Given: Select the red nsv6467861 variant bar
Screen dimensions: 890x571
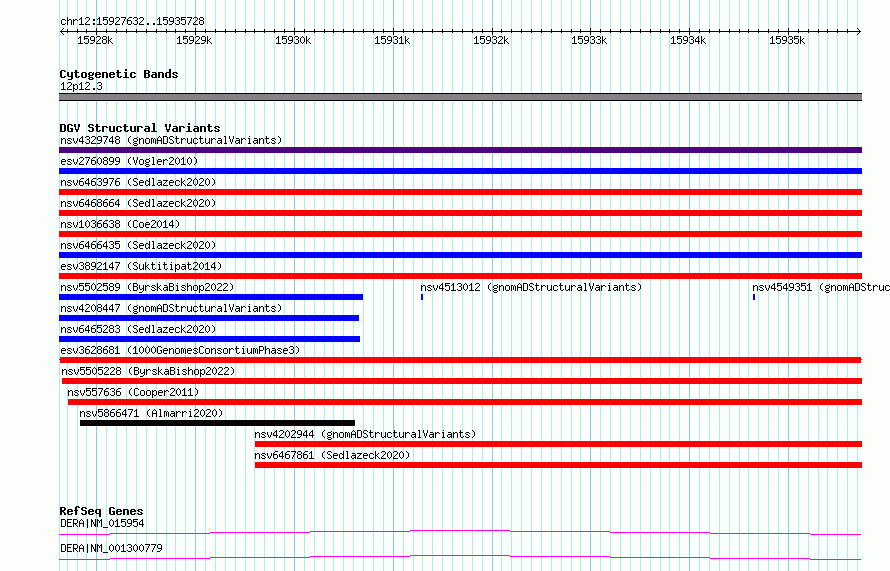Looking at the screenshot, I should point(559,465).
